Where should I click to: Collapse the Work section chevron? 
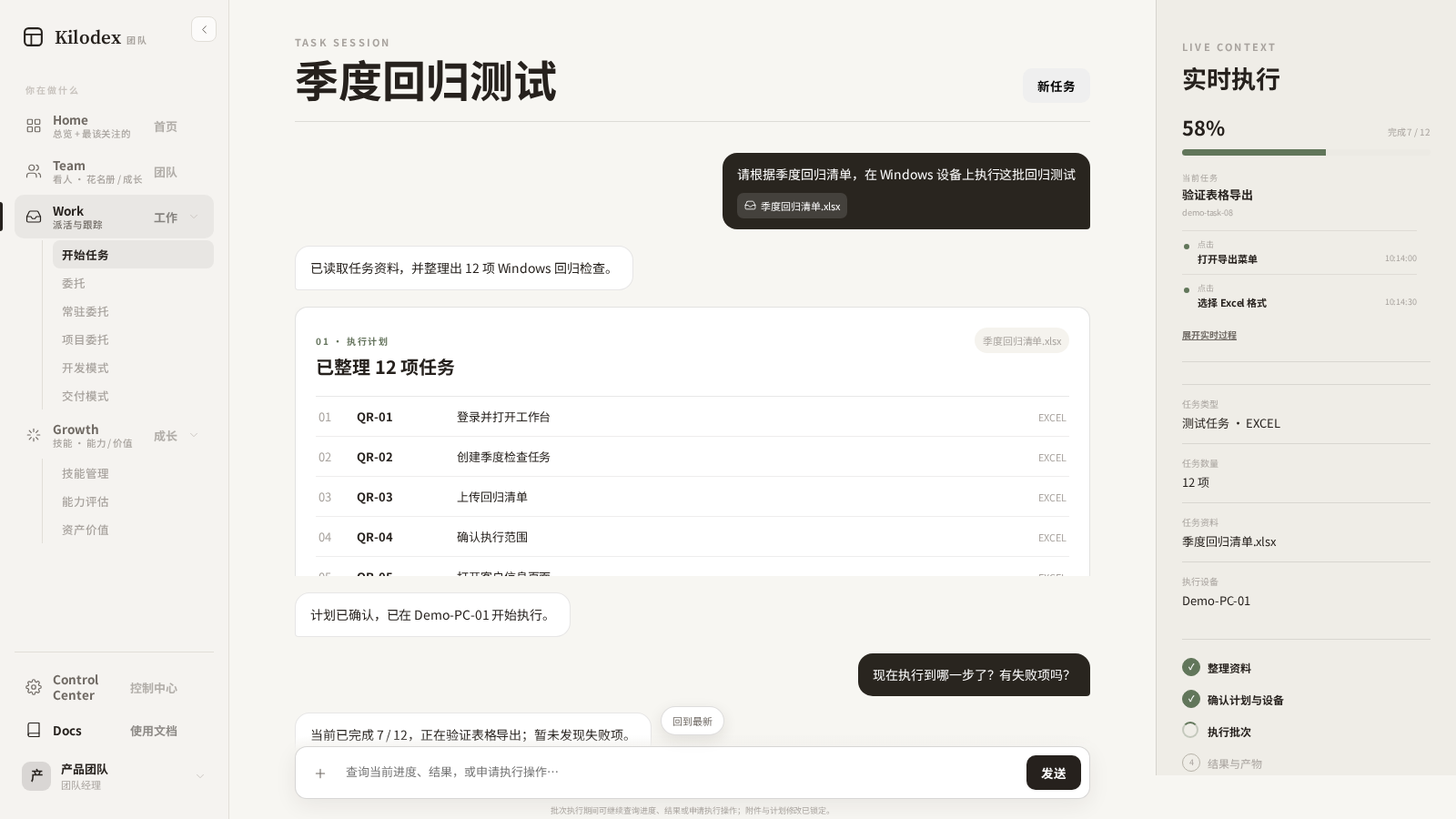[x=194, y=217]
